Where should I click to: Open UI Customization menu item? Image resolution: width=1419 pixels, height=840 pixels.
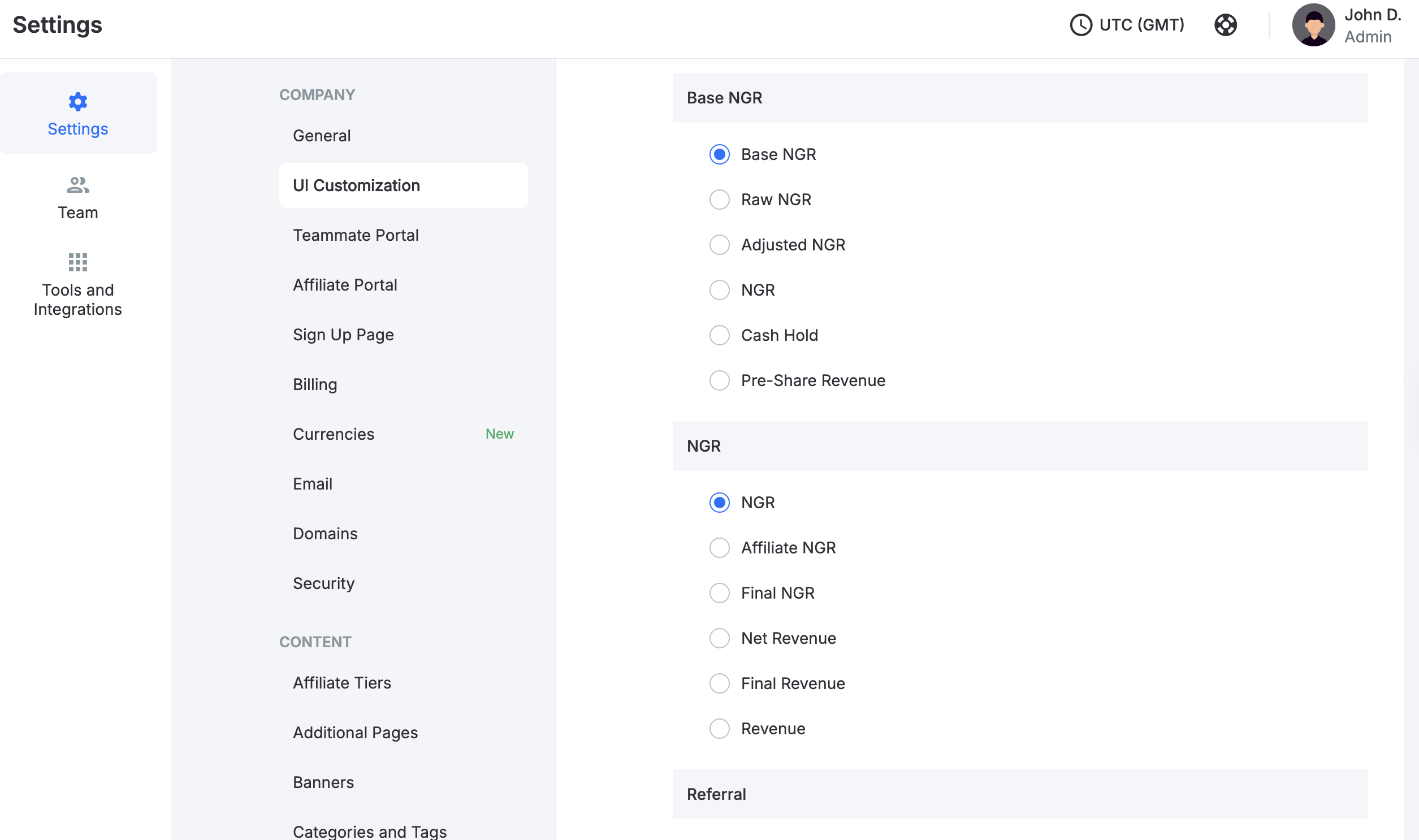point(403,185)
